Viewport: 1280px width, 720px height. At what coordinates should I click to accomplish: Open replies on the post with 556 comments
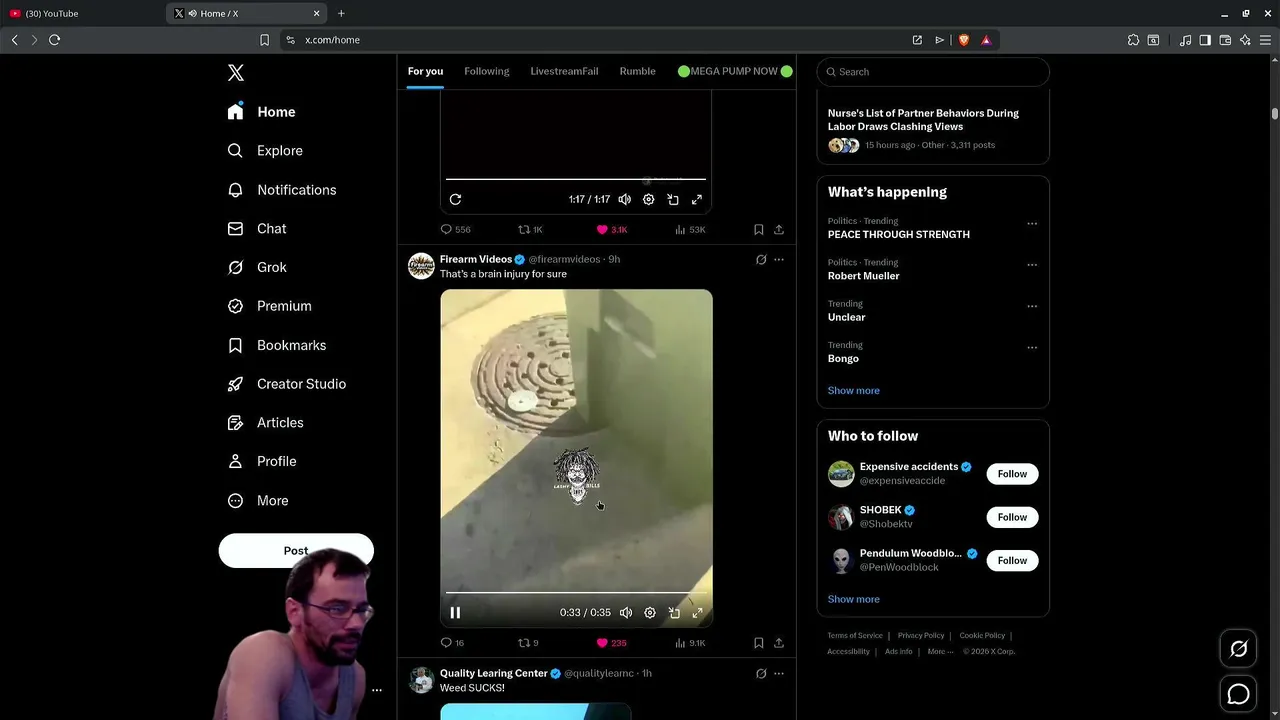click(x=456, y=229)
